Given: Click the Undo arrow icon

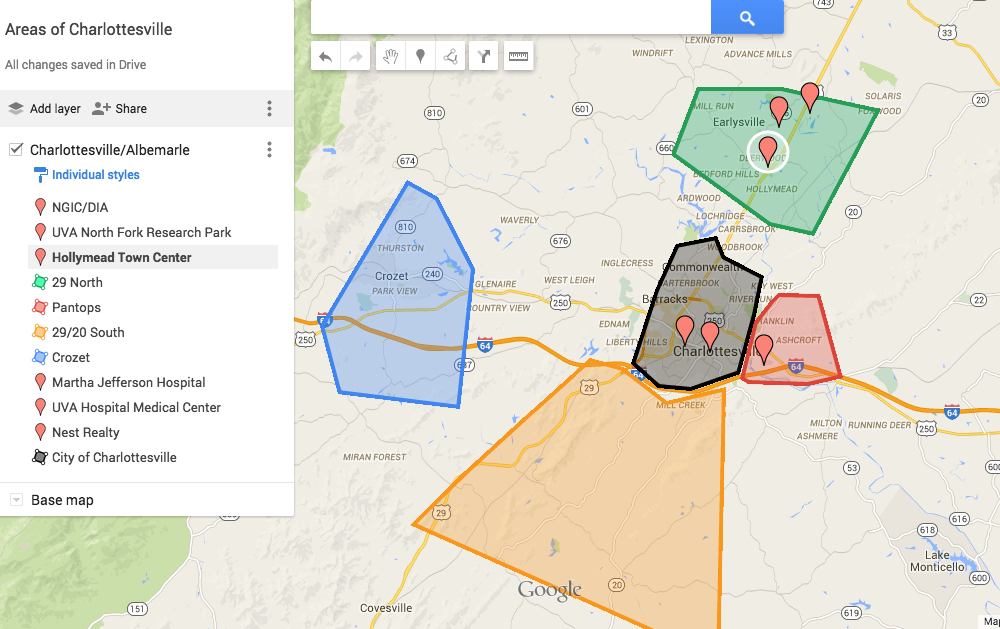Looking at the screenshot, I should coord(325,55).
